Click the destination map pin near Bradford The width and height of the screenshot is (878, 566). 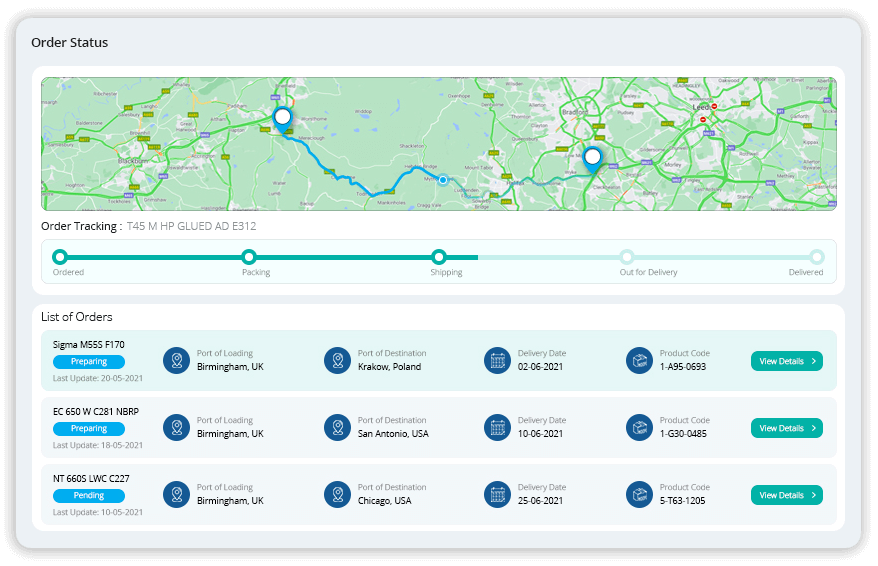pyautogui.click(x=593, y=158)
